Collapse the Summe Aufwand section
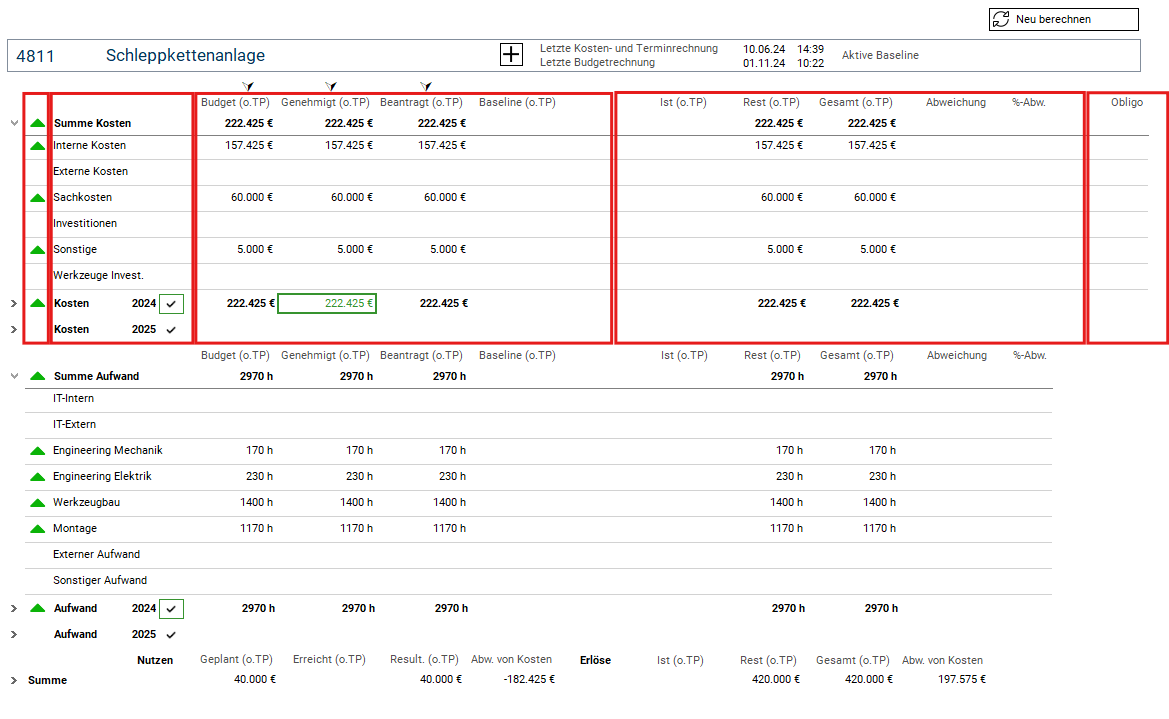1169x719 pixels. (14, 377)
